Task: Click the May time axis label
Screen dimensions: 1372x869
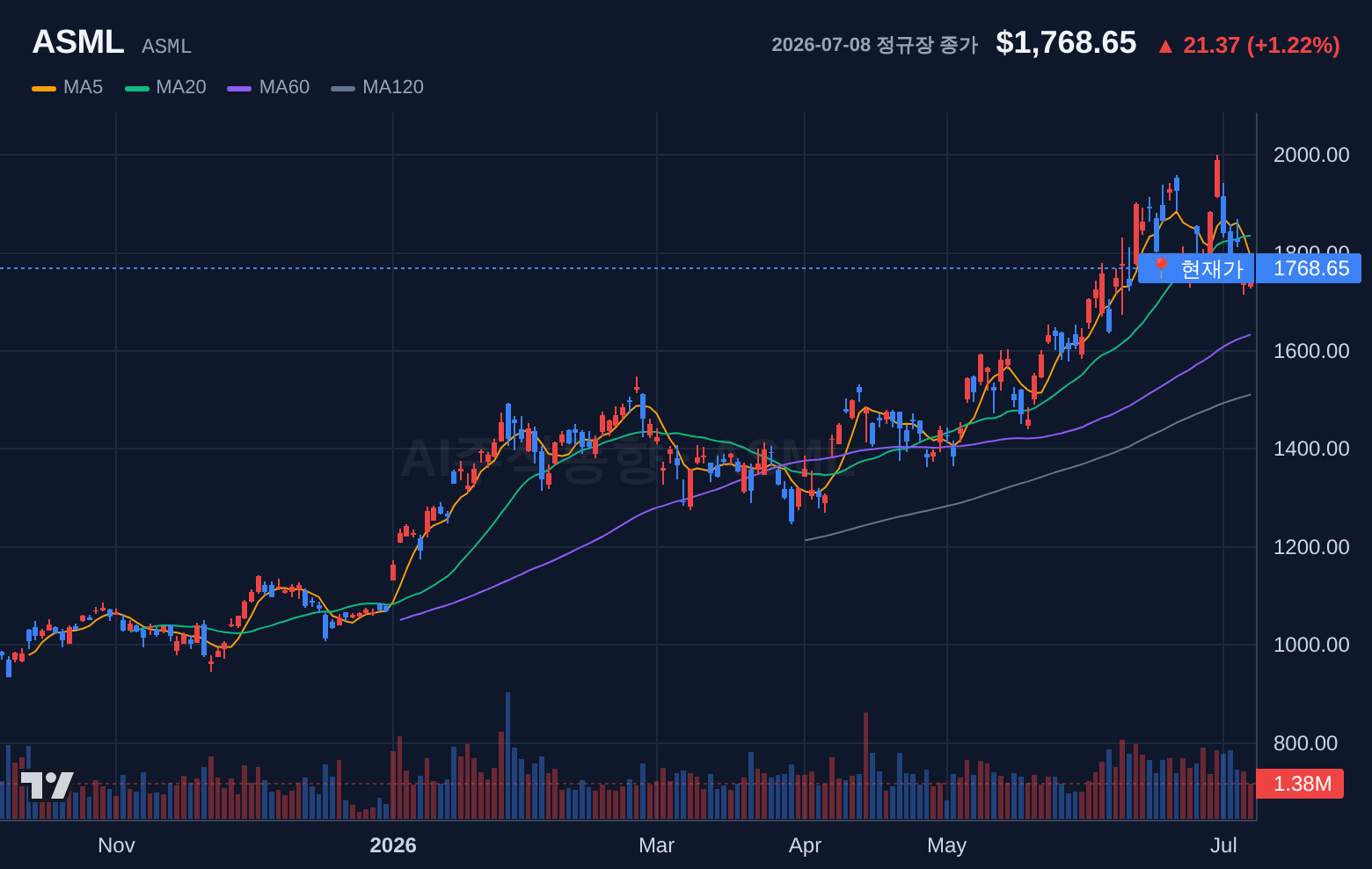Action: click(x=946, y=845)
